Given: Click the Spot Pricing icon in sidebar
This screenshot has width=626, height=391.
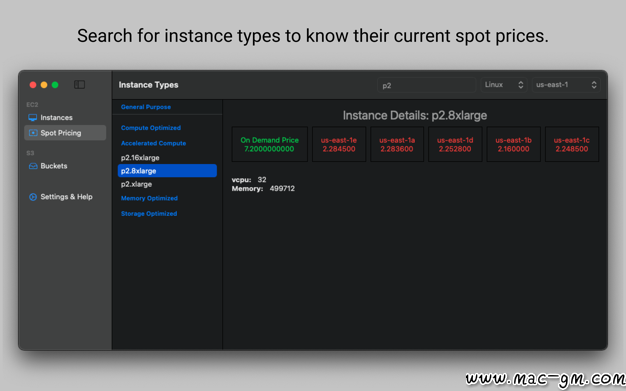Looking at the screenshot, I should coord(33,133).
